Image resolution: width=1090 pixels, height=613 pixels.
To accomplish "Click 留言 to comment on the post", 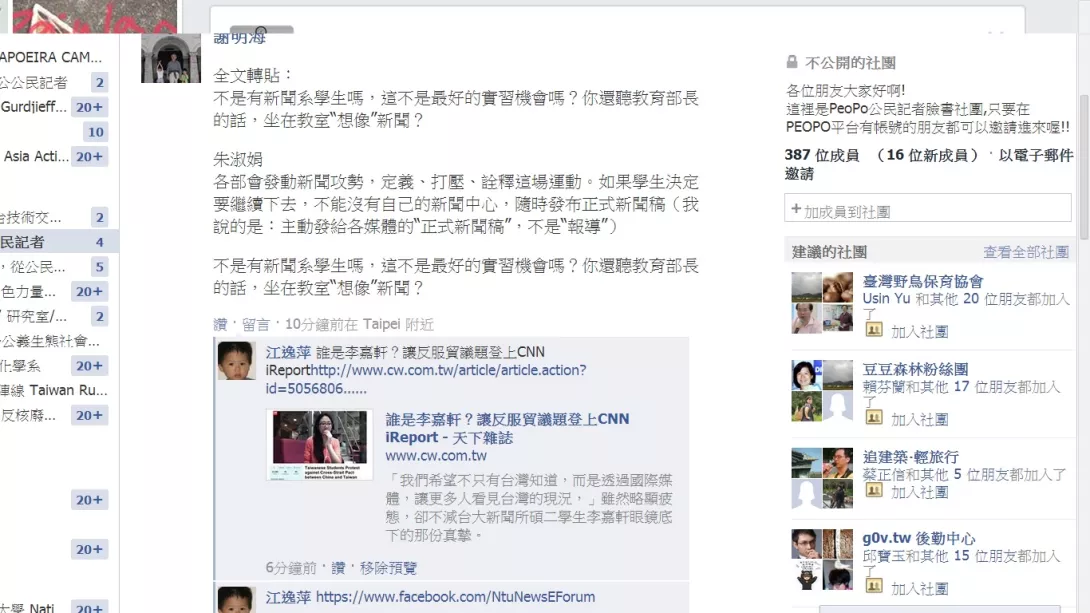I will (256, 324).
